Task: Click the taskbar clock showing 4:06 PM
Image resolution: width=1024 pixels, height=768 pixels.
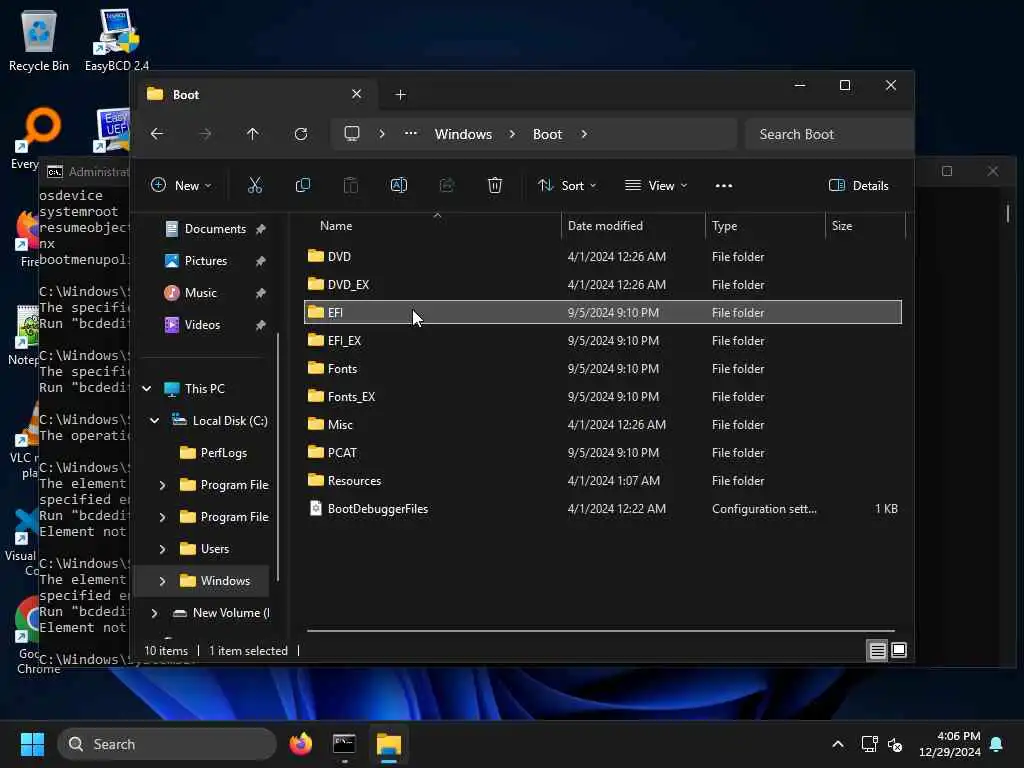Action: (x=950, y=744)
